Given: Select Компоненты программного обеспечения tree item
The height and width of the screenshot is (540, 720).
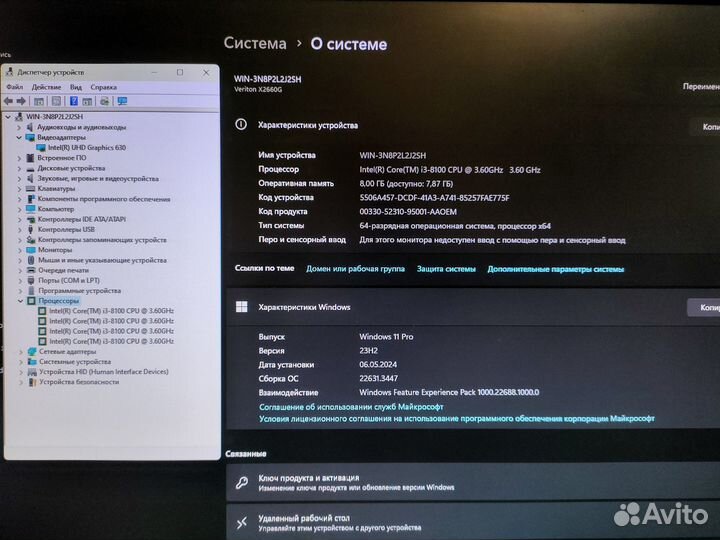Looking at the screenshot, I should 104,199.
